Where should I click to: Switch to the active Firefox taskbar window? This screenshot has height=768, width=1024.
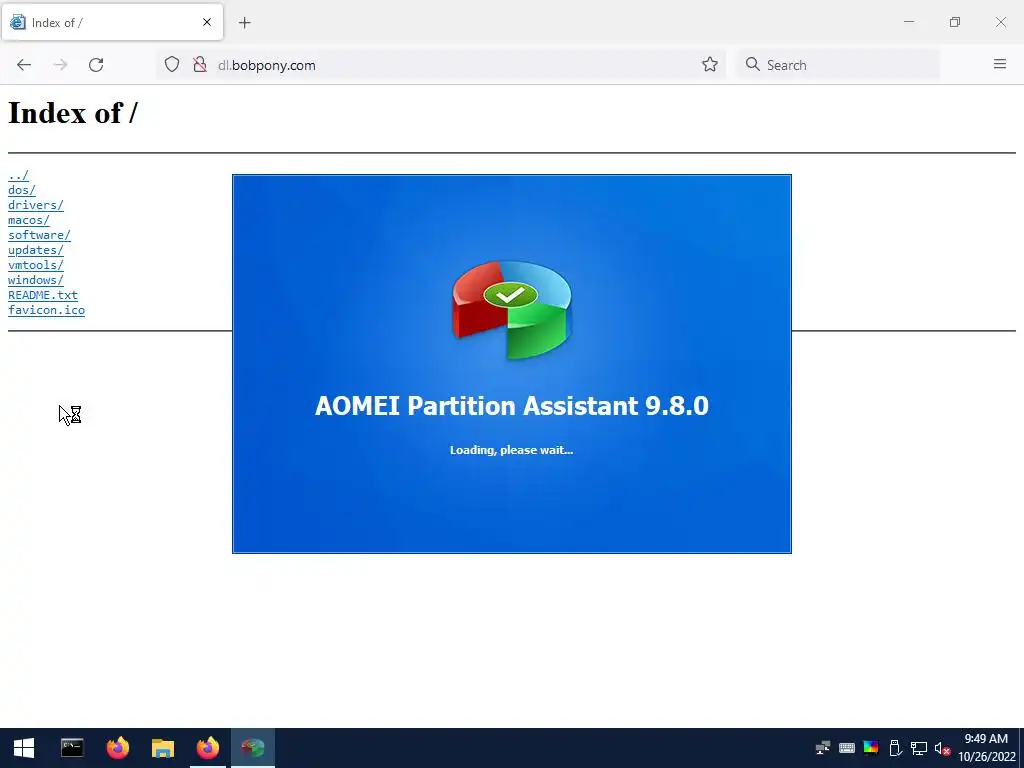click(208, 748)
